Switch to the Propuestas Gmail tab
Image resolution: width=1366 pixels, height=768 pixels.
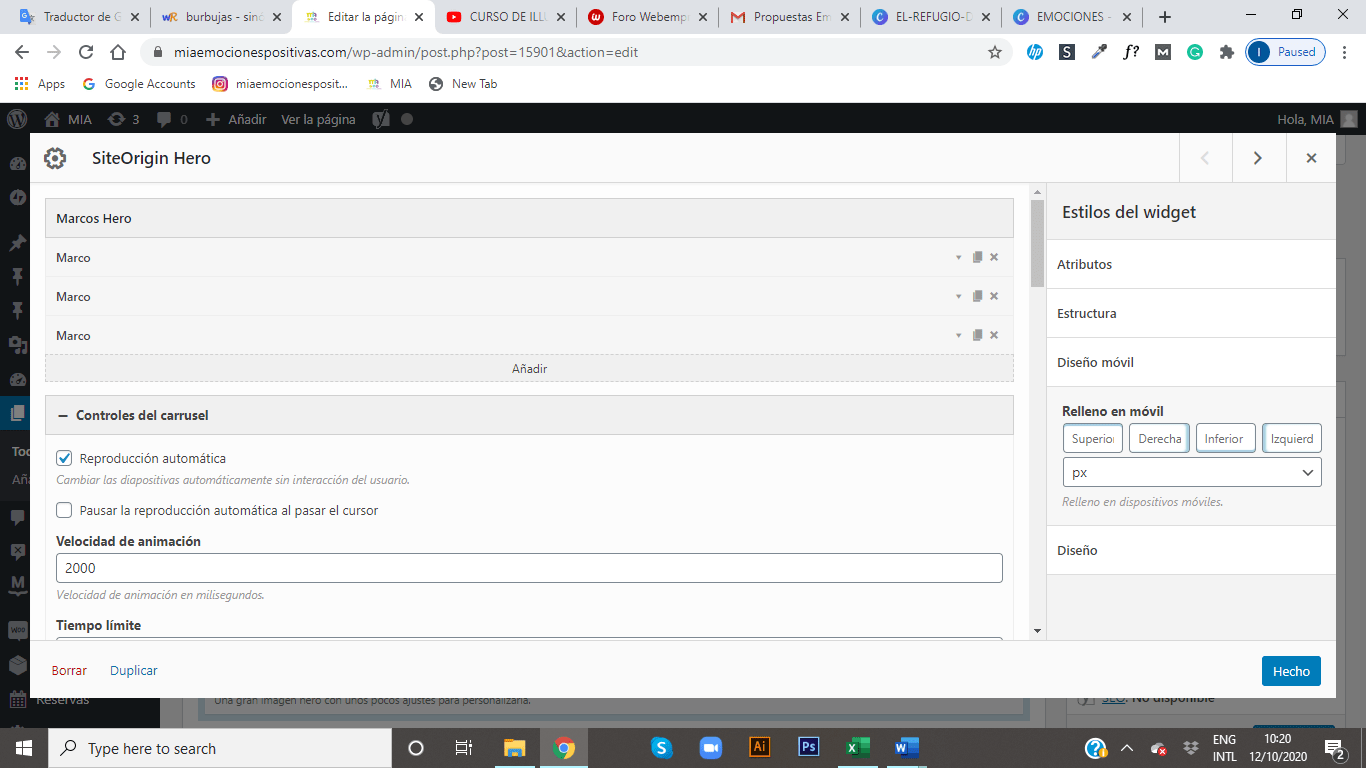(790, 17)
